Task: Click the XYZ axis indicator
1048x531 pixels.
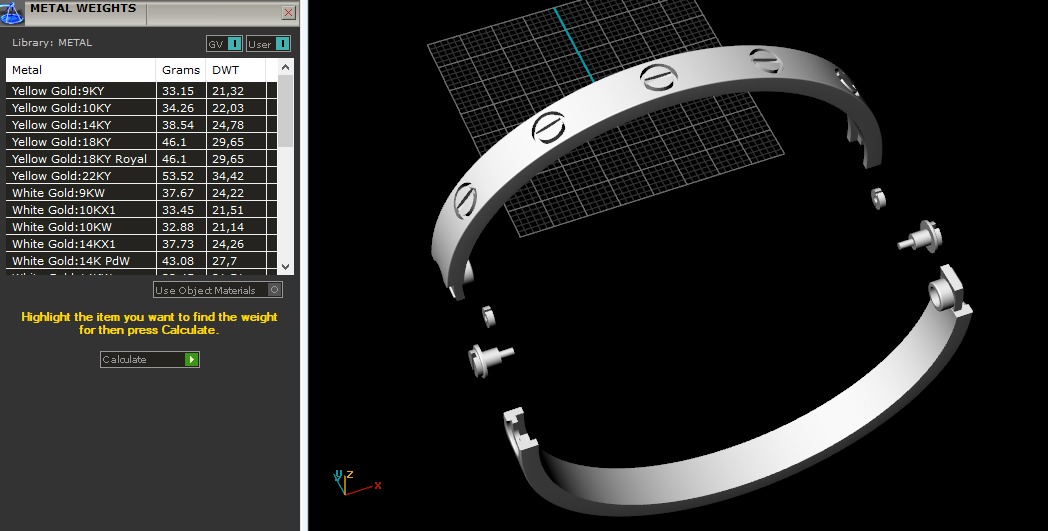Action: [x=356, y=482]
